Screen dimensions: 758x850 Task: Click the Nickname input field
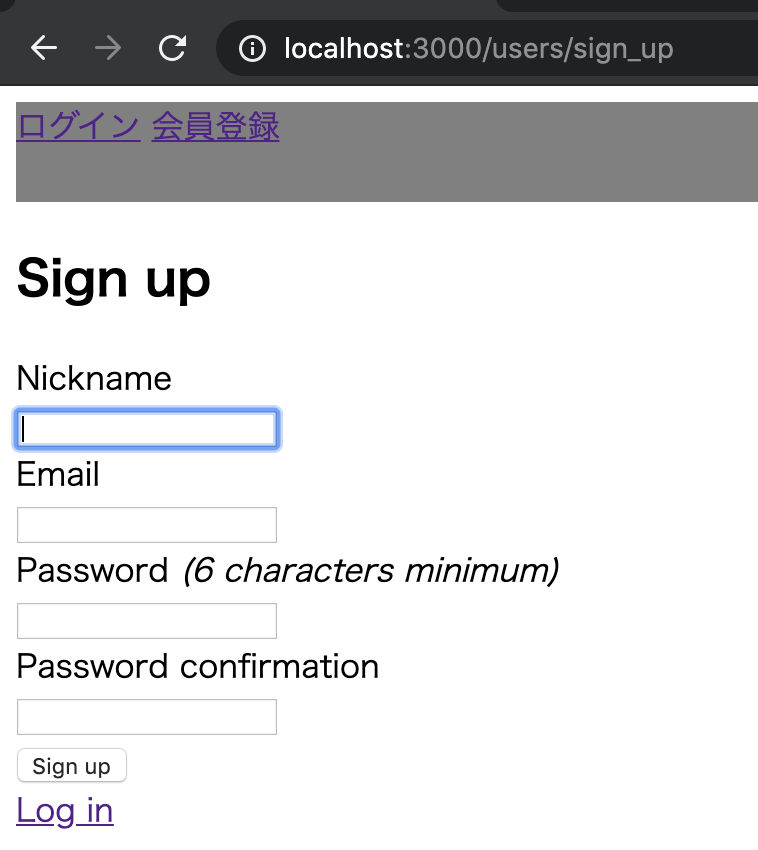tap(146, 428)
